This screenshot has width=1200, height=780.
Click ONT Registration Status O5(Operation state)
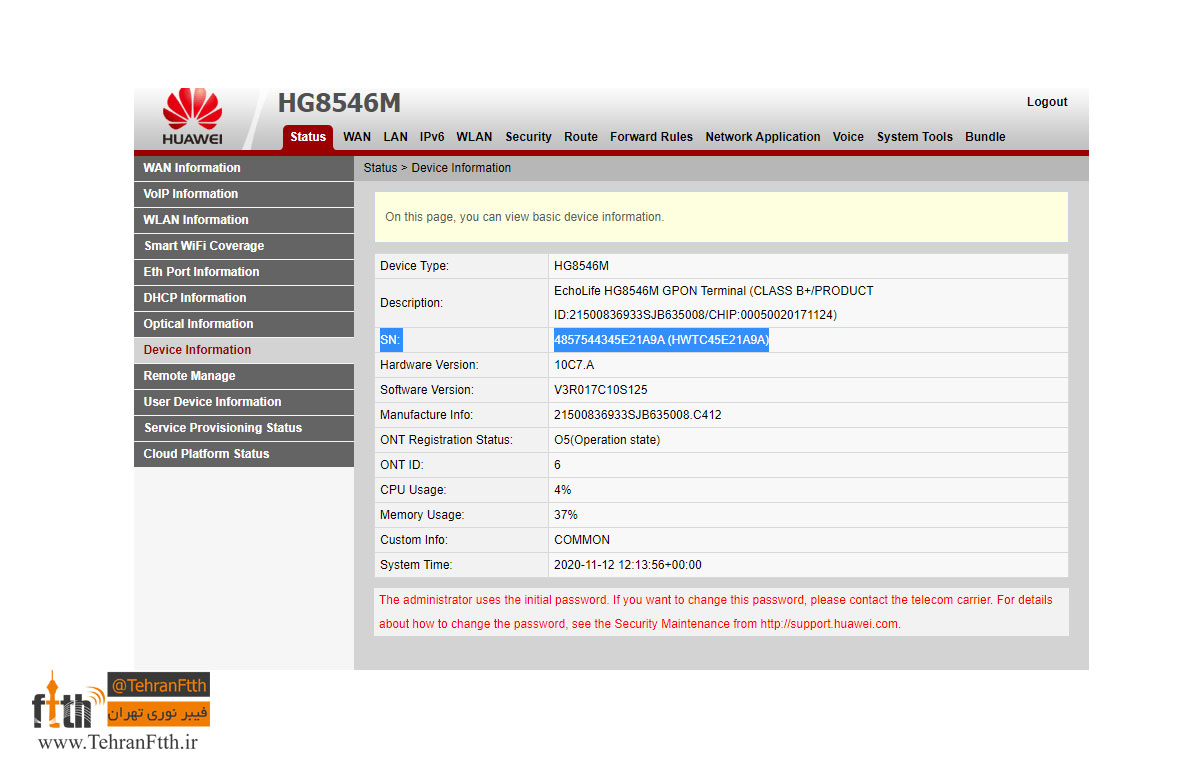607,440
